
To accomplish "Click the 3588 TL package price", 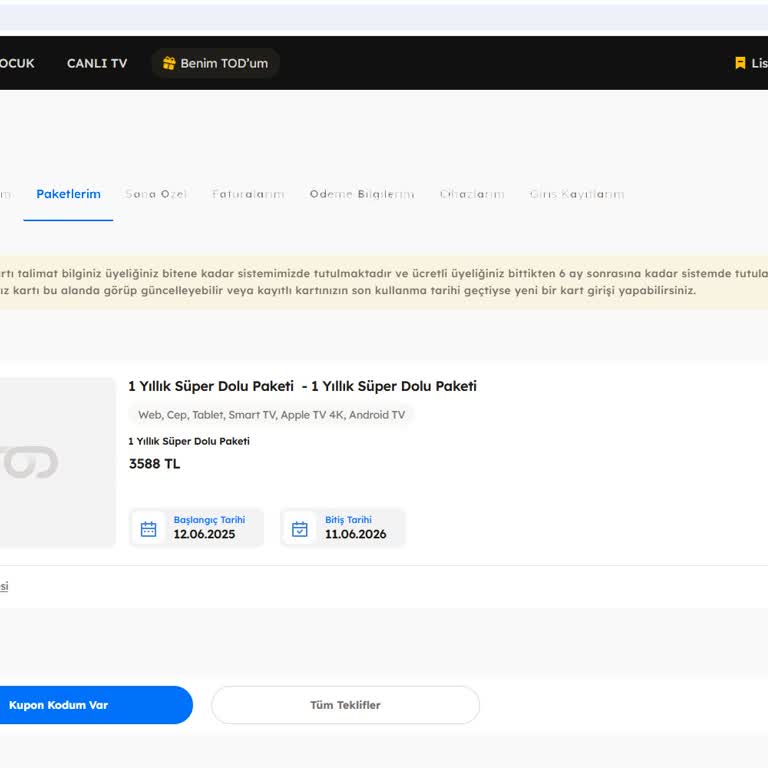I will coord(155,464).
